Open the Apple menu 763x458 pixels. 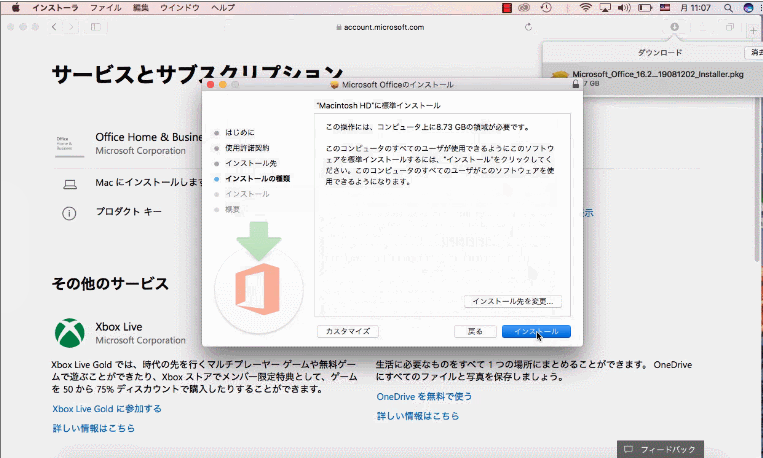[x=16, y=7]
